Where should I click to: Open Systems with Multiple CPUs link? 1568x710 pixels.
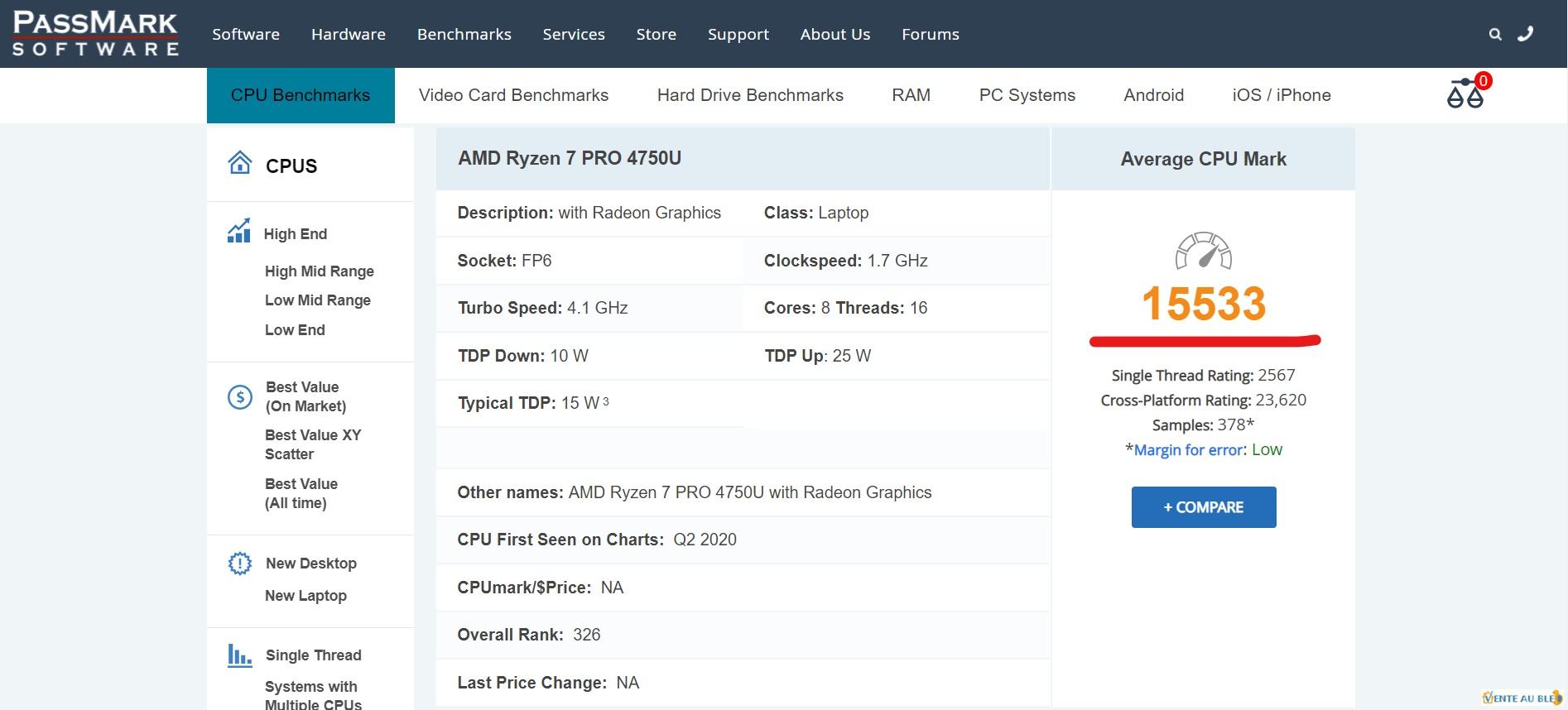(313, 695)
